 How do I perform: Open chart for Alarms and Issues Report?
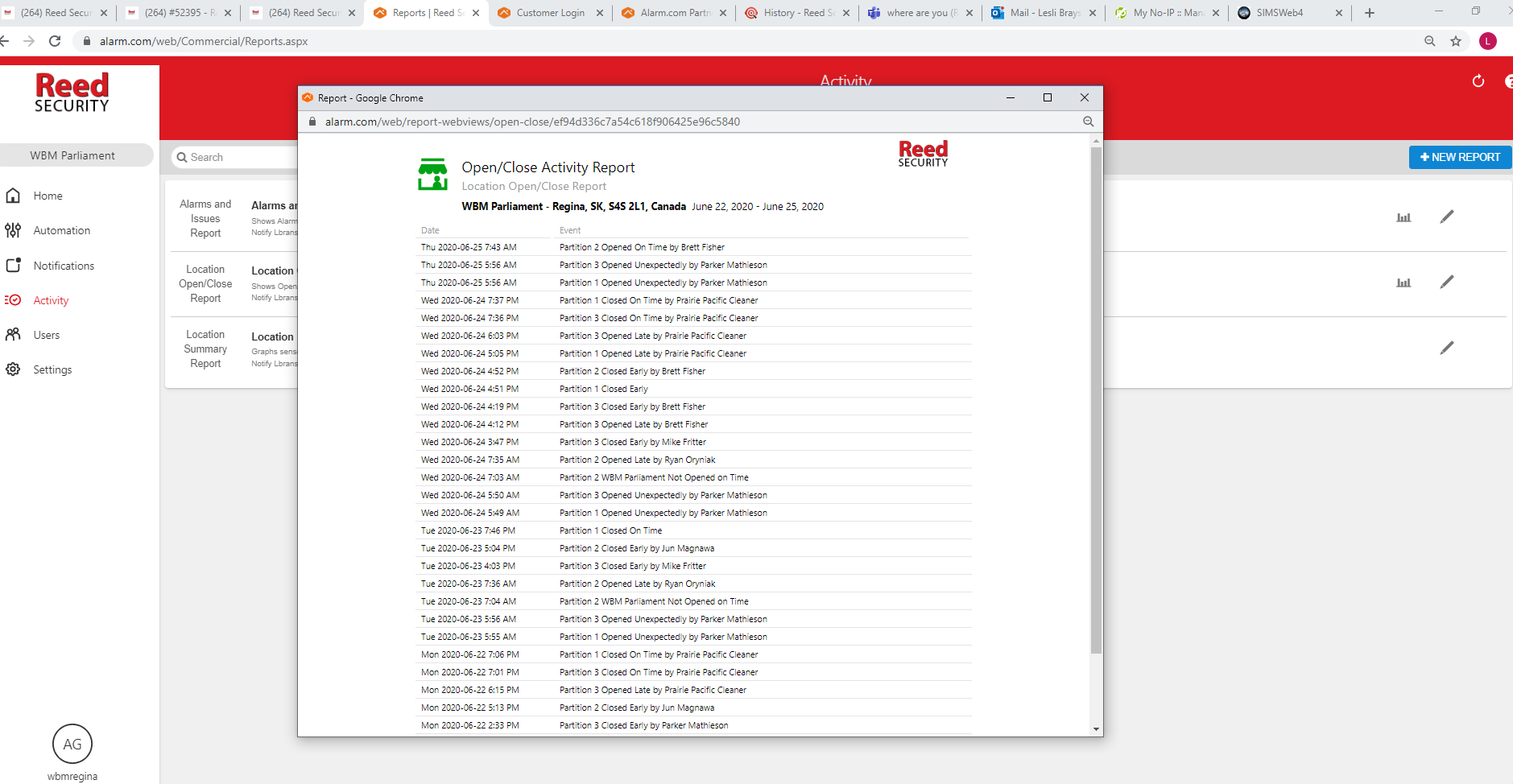1403,217
